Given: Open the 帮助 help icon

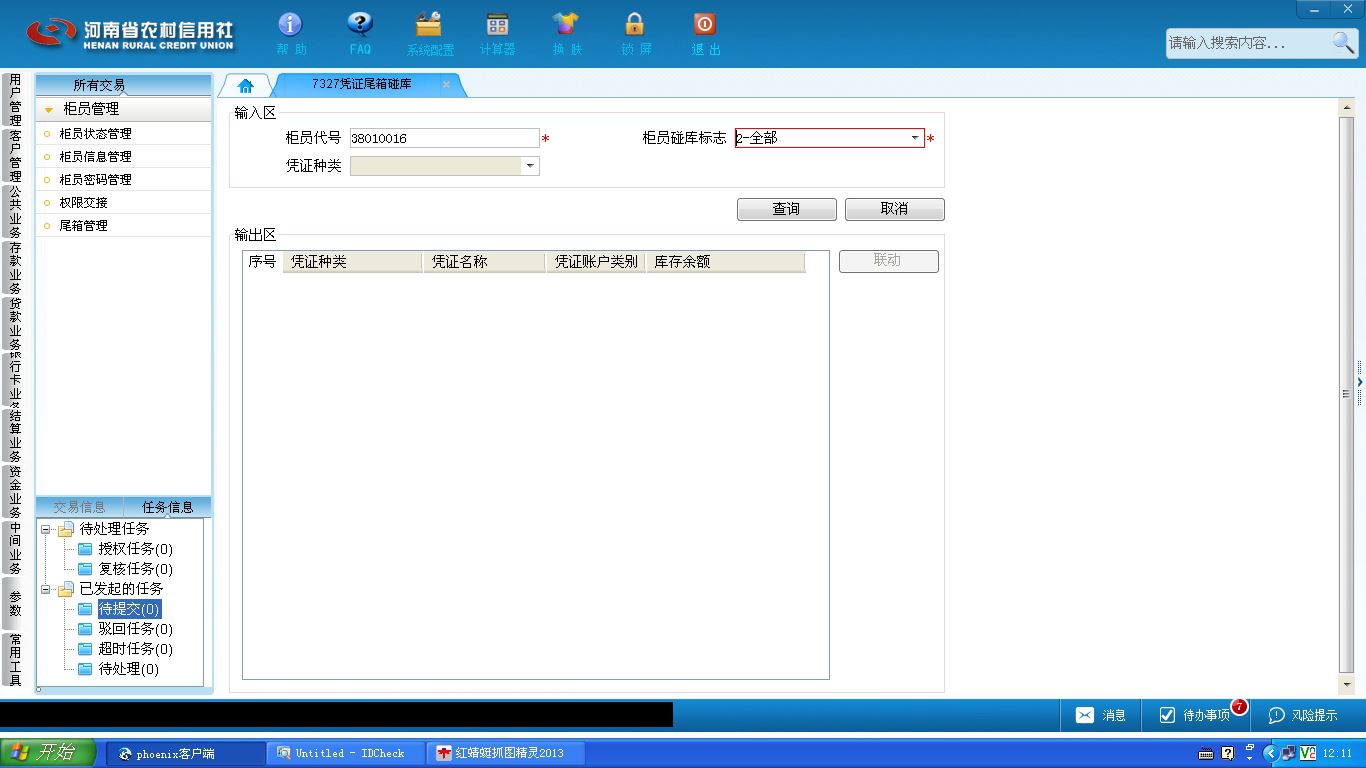Looking at the screenshot, I should pos(290,24).
